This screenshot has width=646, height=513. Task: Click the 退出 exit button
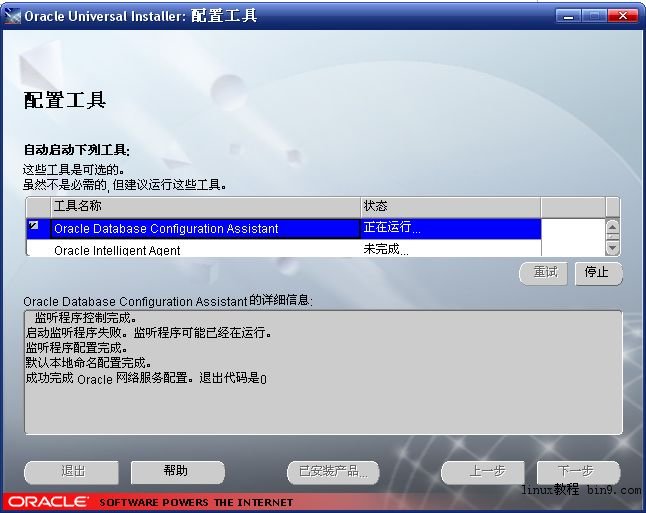click(71, 472)
